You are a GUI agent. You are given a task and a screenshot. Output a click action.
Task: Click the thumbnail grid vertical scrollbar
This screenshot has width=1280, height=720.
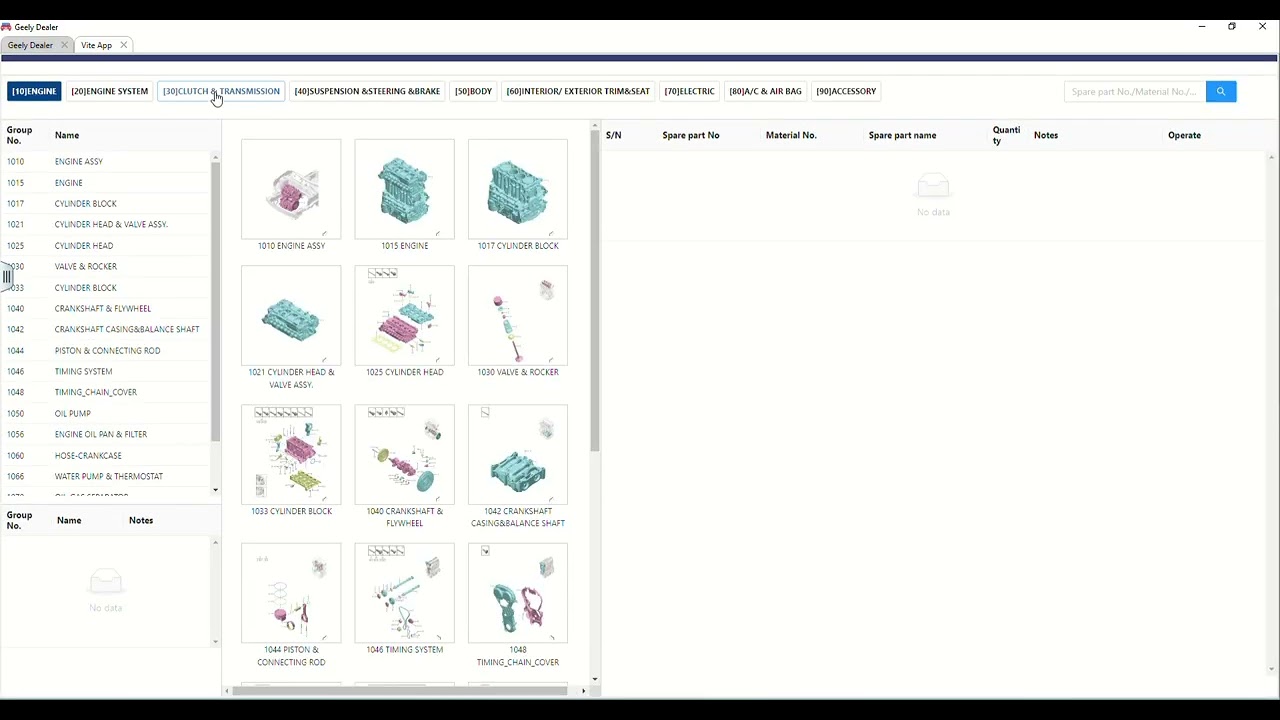point(594,291)
